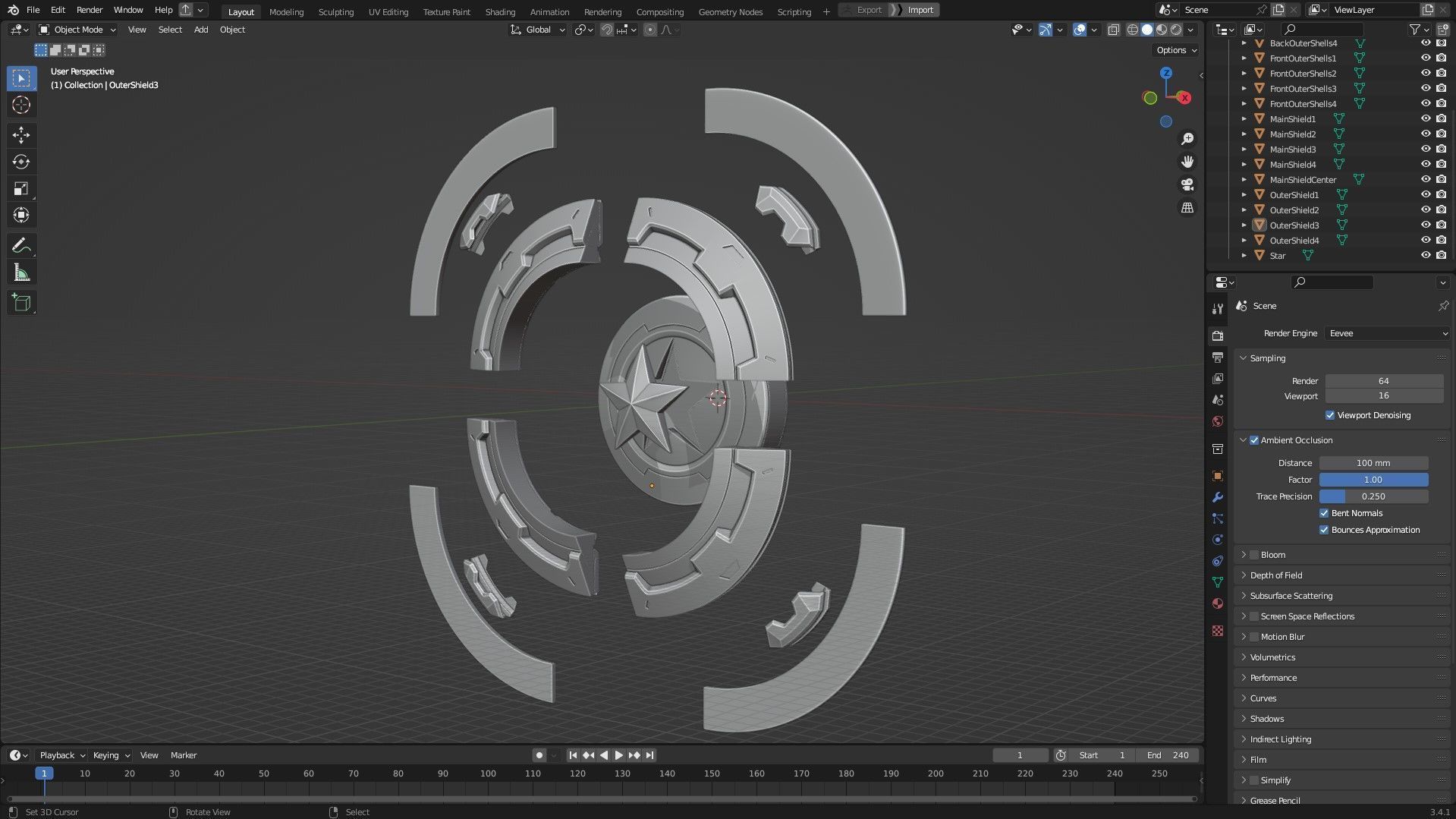Open the Texture properties tab
Screen dimensions: 1456x819
click(x=1218, y=631)
